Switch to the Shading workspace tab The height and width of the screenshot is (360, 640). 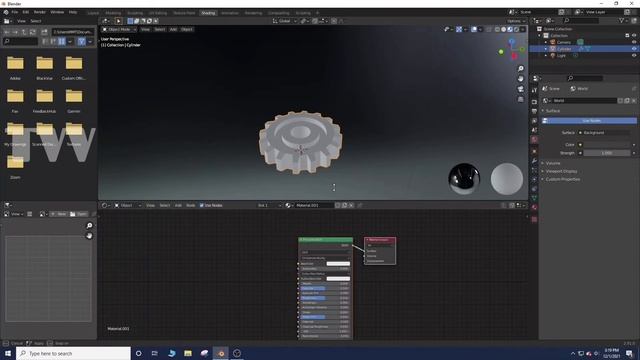click(x=208, y=13)
